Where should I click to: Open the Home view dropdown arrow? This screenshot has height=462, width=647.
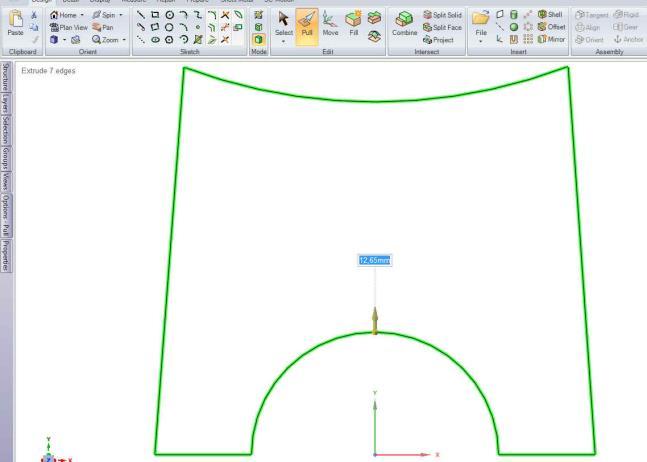pos(82,15)
